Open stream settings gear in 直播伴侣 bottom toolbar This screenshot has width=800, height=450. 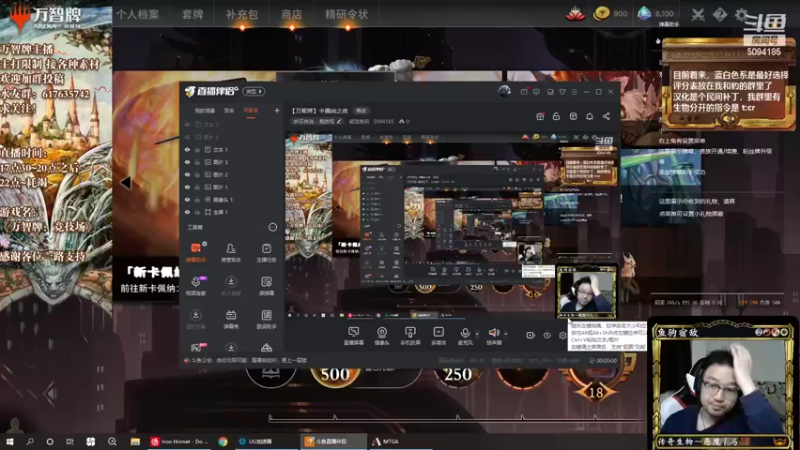coord(562,335)
